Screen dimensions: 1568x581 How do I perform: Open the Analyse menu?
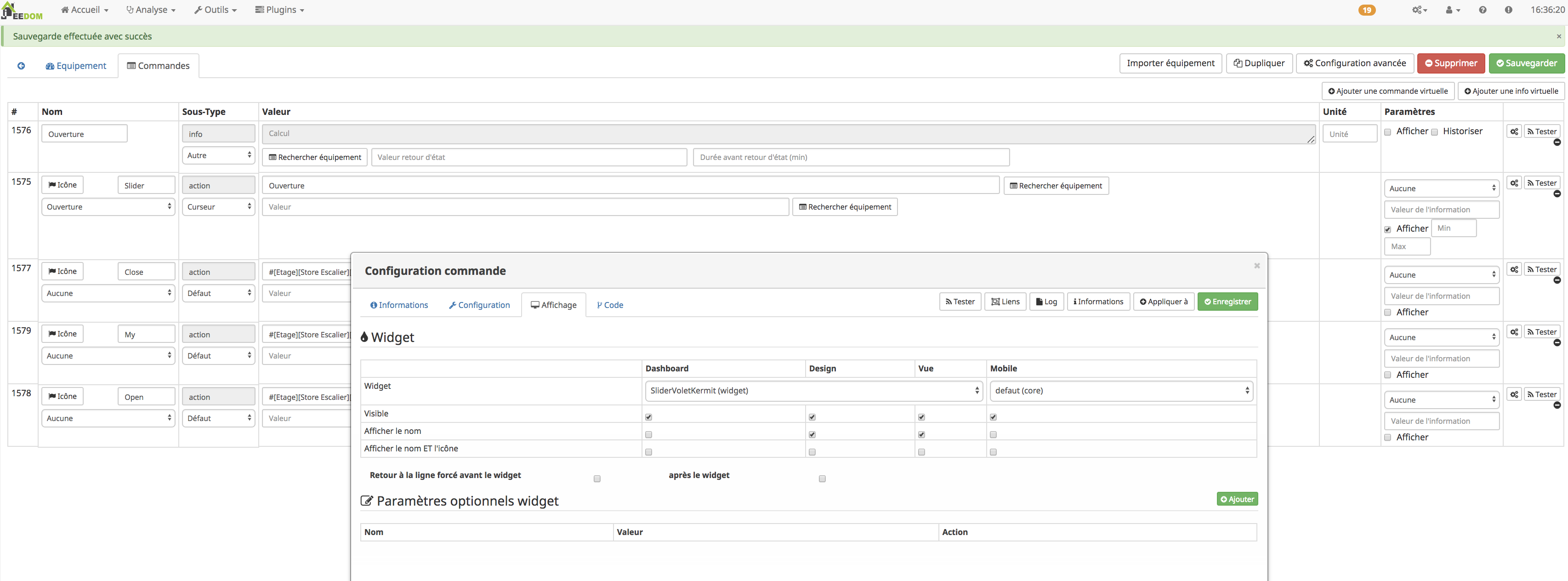coord(151,10)
